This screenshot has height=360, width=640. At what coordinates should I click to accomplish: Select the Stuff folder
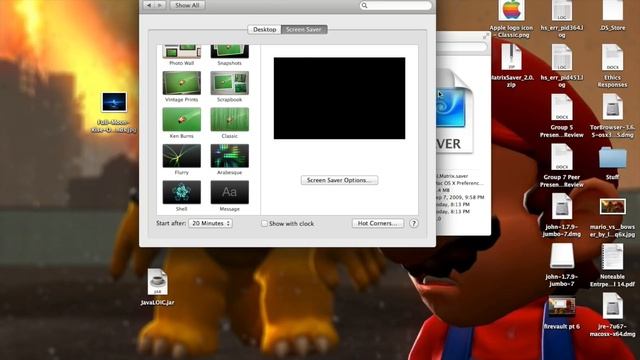612,158
